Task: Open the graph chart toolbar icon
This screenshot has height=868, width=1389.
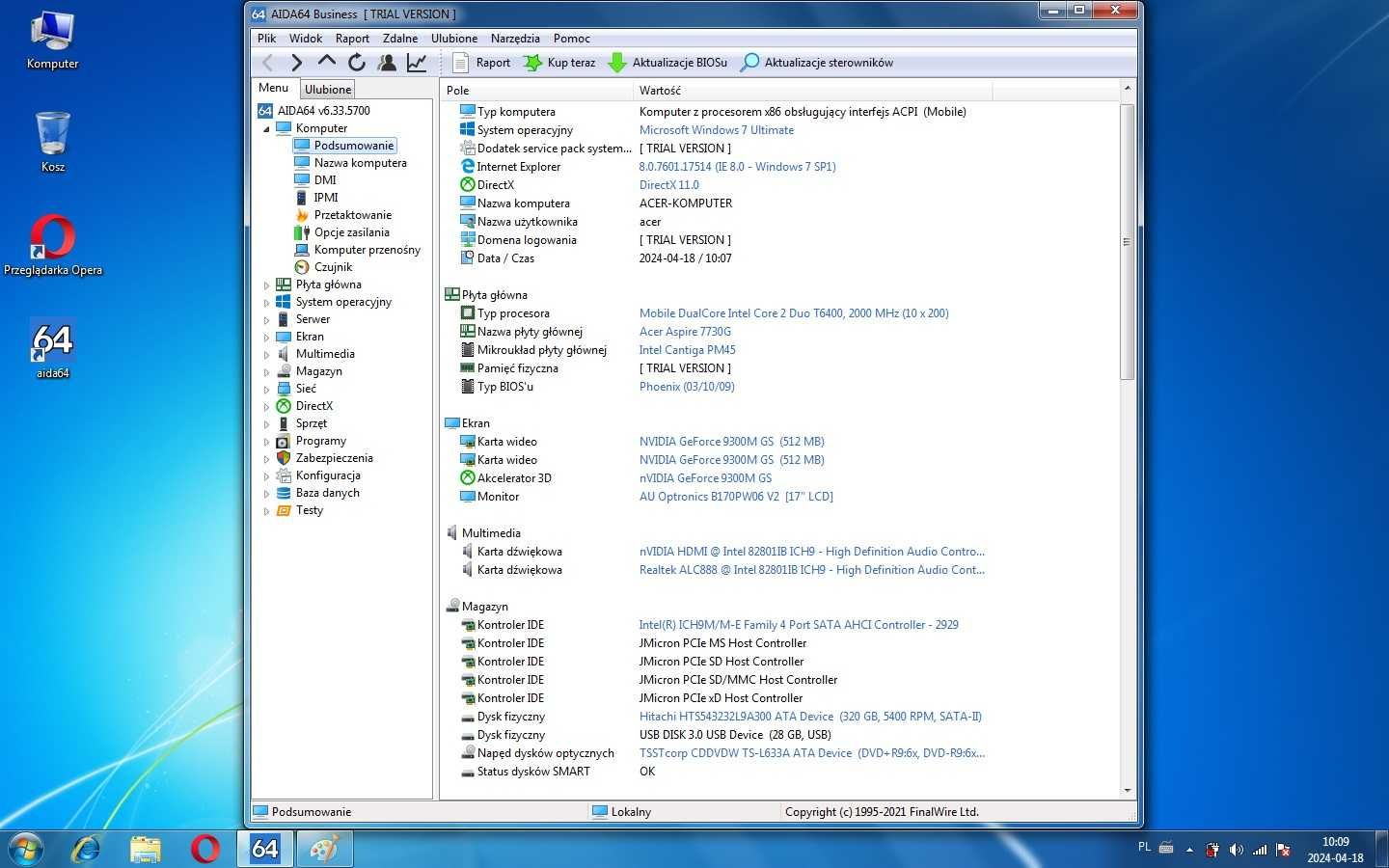Action: pos(417,63)
